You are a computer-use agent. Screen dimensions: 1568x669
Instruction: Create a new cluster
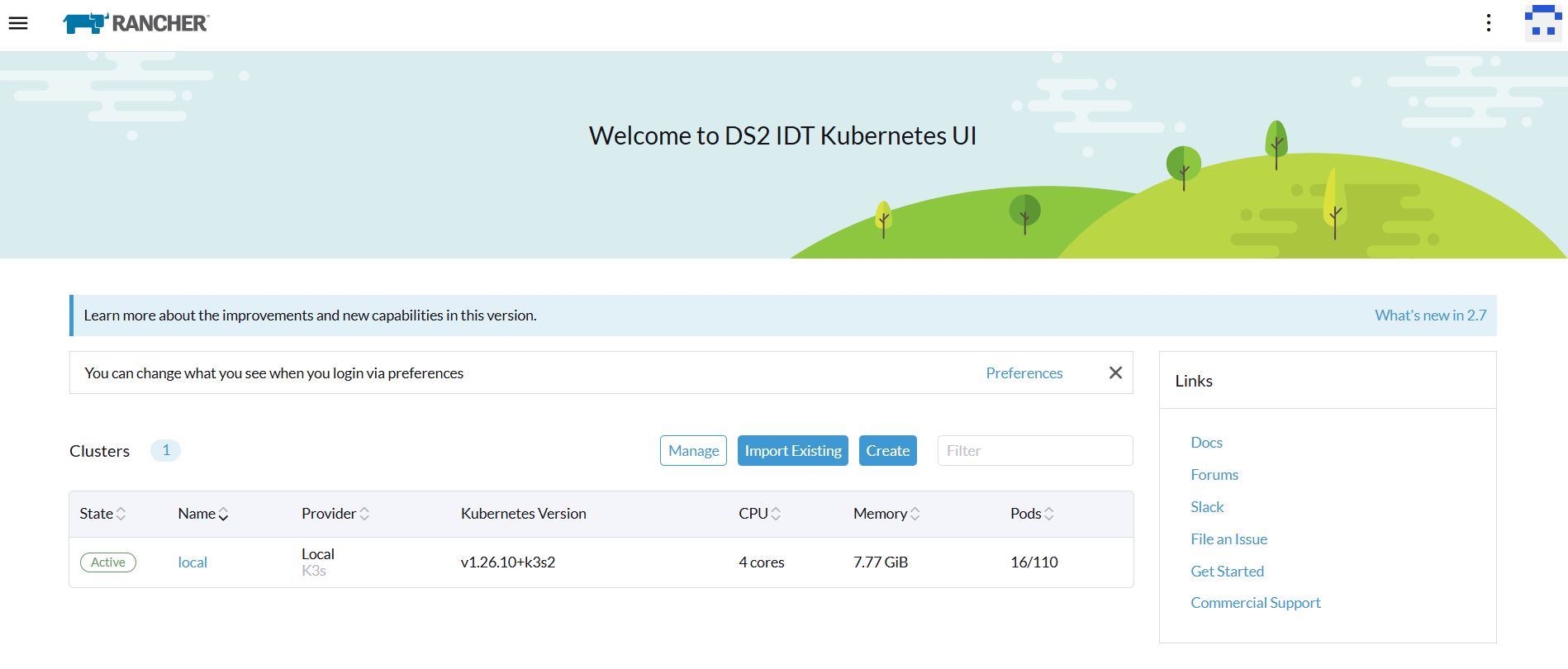[887, 451]
